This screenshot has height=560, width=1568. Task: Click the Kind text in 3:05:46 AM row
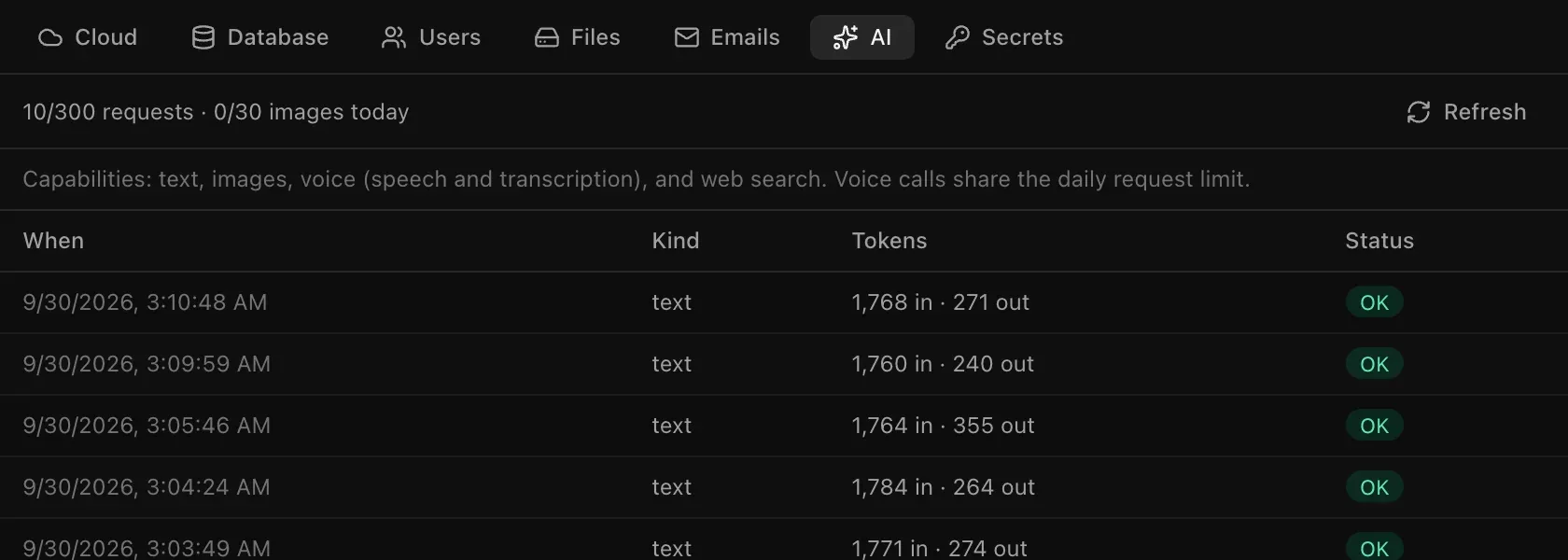(x=672, y=426)
